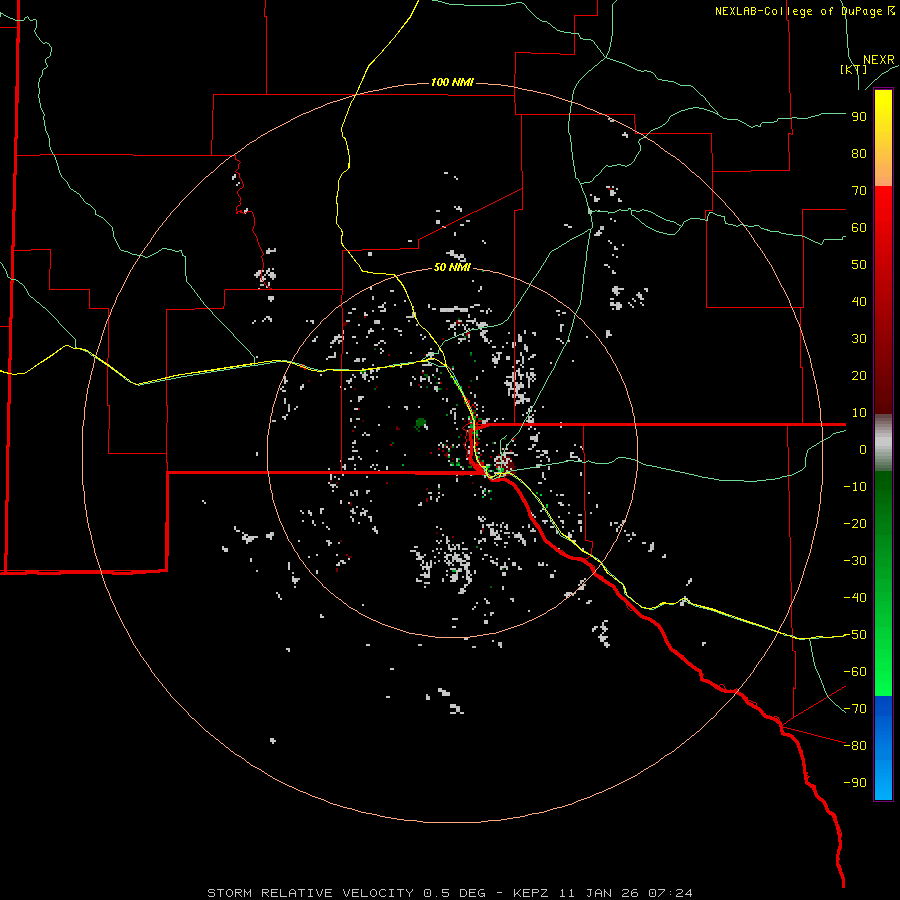Click the NEXLAB-College of DuPage credit text
This screenshot has height=900, width=900.
(805, 11)
